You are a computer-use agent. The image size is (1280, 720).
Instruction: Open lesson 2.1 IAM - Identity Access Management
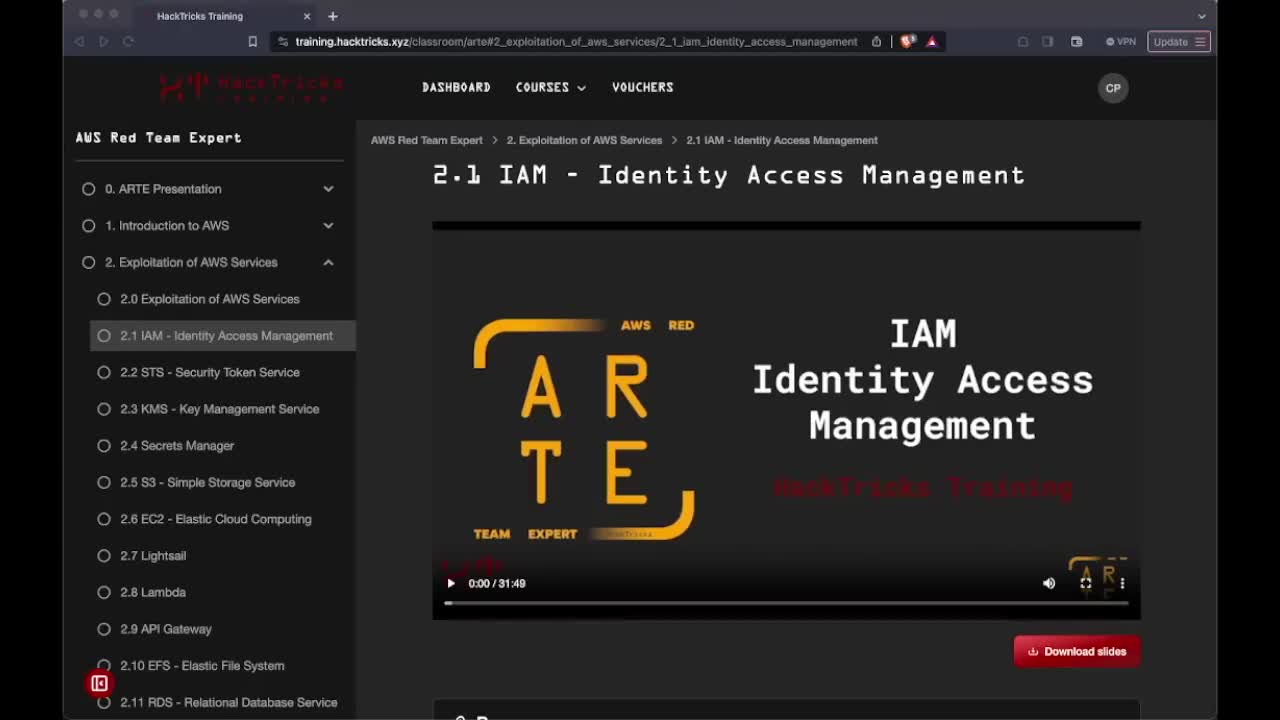[x=222, y=336]
